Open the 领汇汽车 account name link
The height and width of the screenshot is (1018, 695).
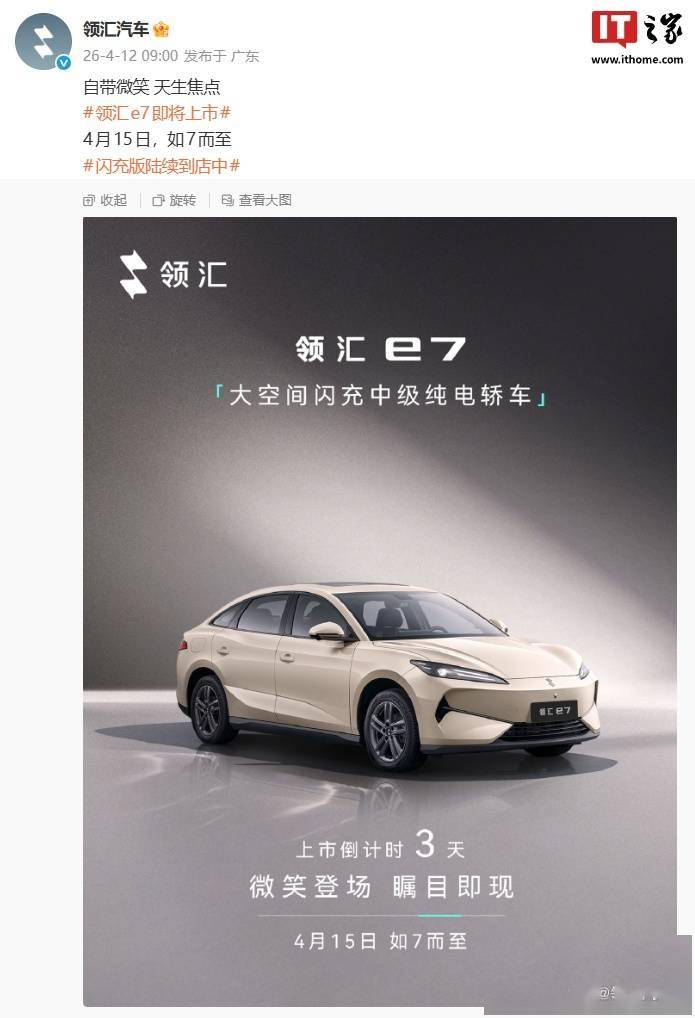tap(116, 29)
